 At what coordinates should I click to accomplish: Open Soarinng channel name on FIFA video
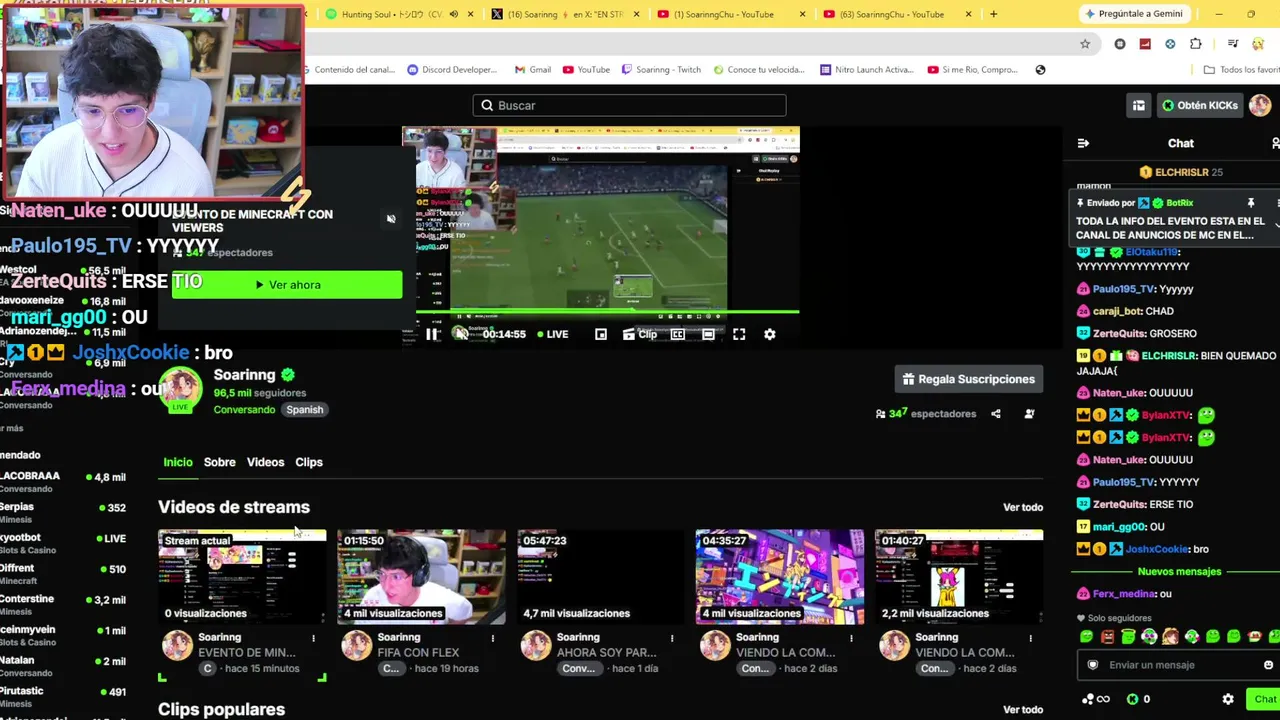coord(399,638)
